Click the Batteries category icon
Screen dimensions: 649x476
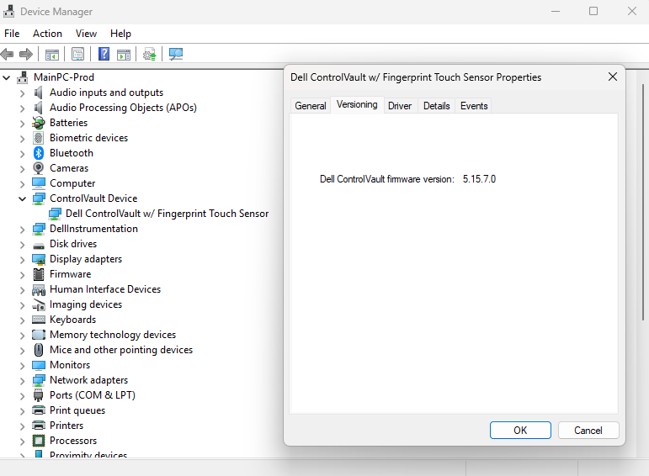pos(38,123)
